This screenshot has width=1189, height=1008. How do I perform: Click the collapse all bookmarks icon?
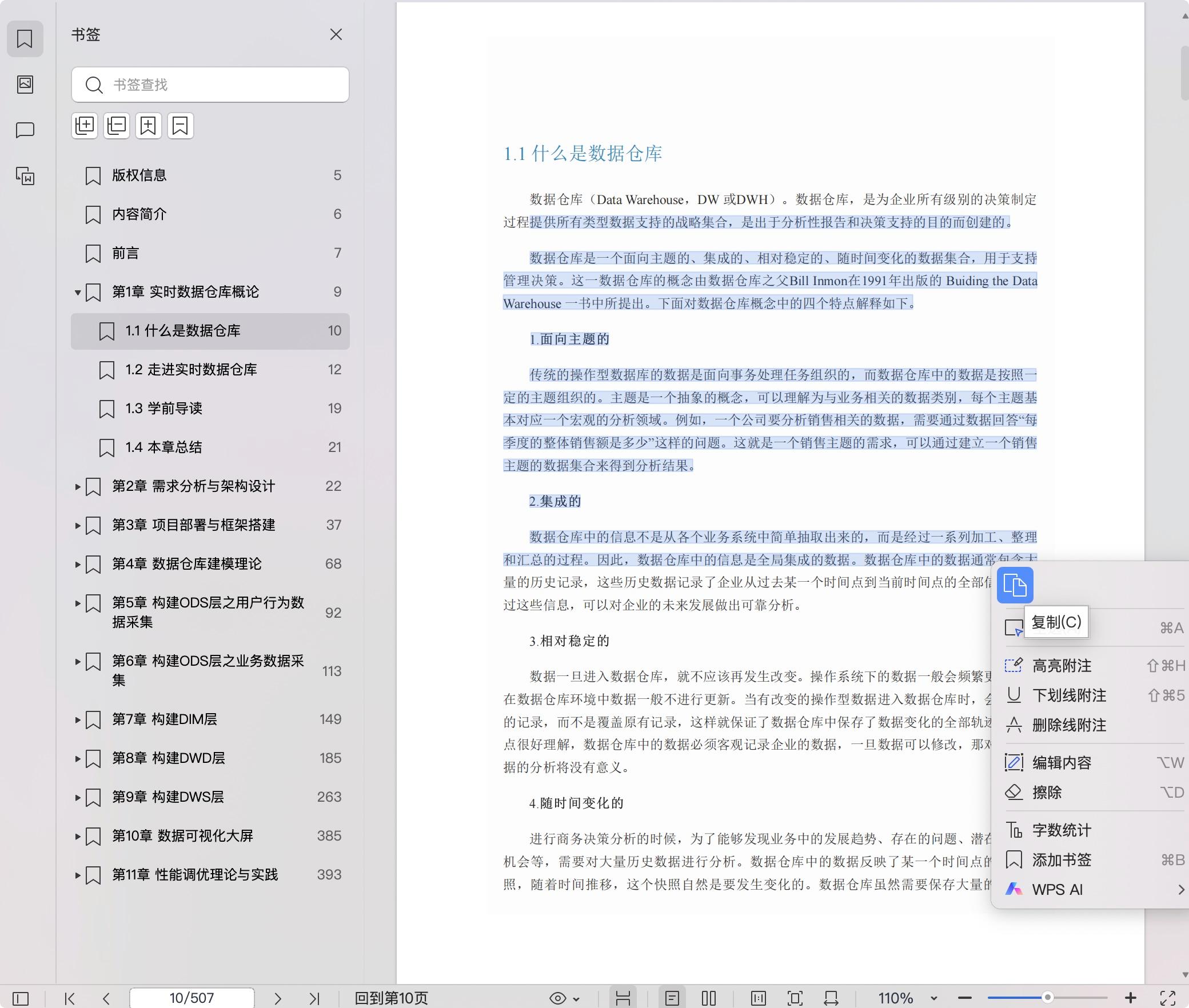[117, 126]
